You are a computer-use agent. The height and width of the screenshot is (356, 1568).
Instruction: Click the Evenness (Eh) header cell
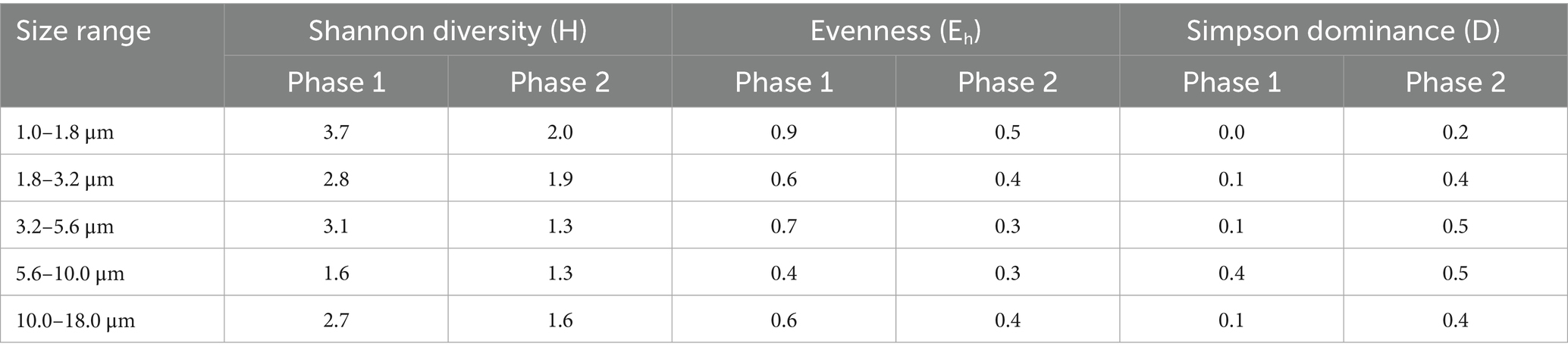[x=895, y=30]
